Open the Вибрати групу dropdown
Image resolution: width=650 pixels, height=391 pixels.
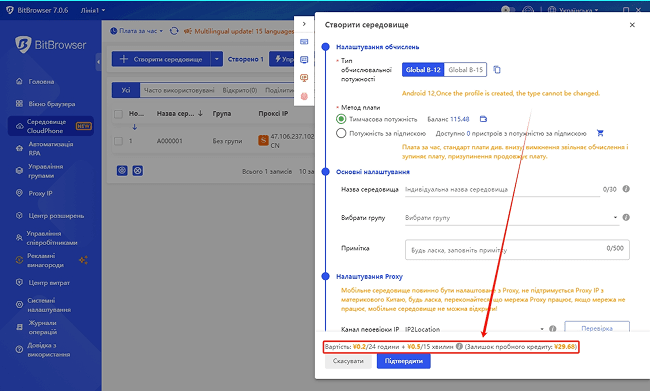tap(512, 218)
